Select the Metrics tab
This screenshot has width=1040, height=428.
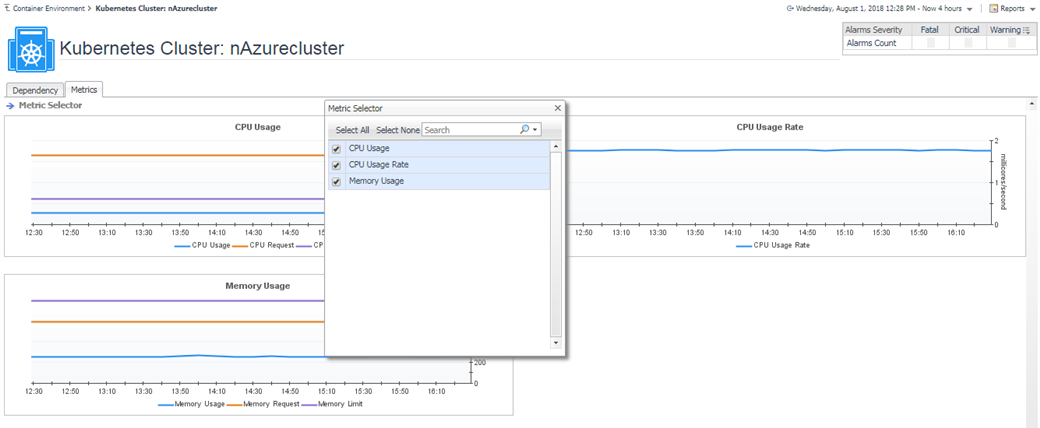coord(84,90)
